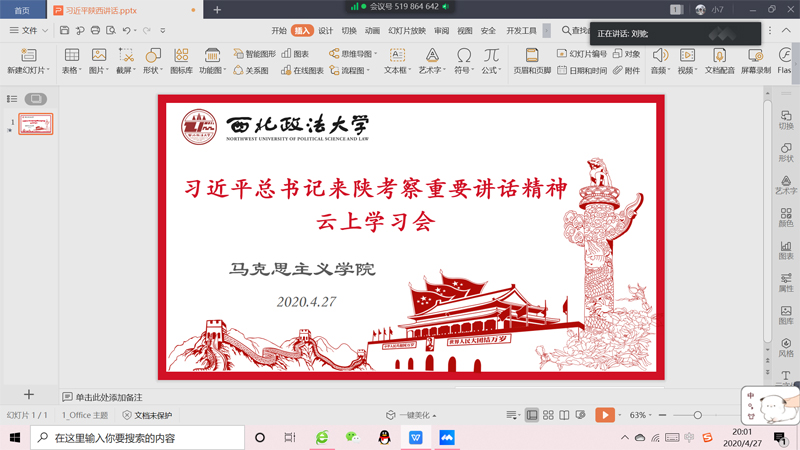Click the 公式 formula icon
The width and height of the screenshot is (800, 450).
(x=491, y=61)
